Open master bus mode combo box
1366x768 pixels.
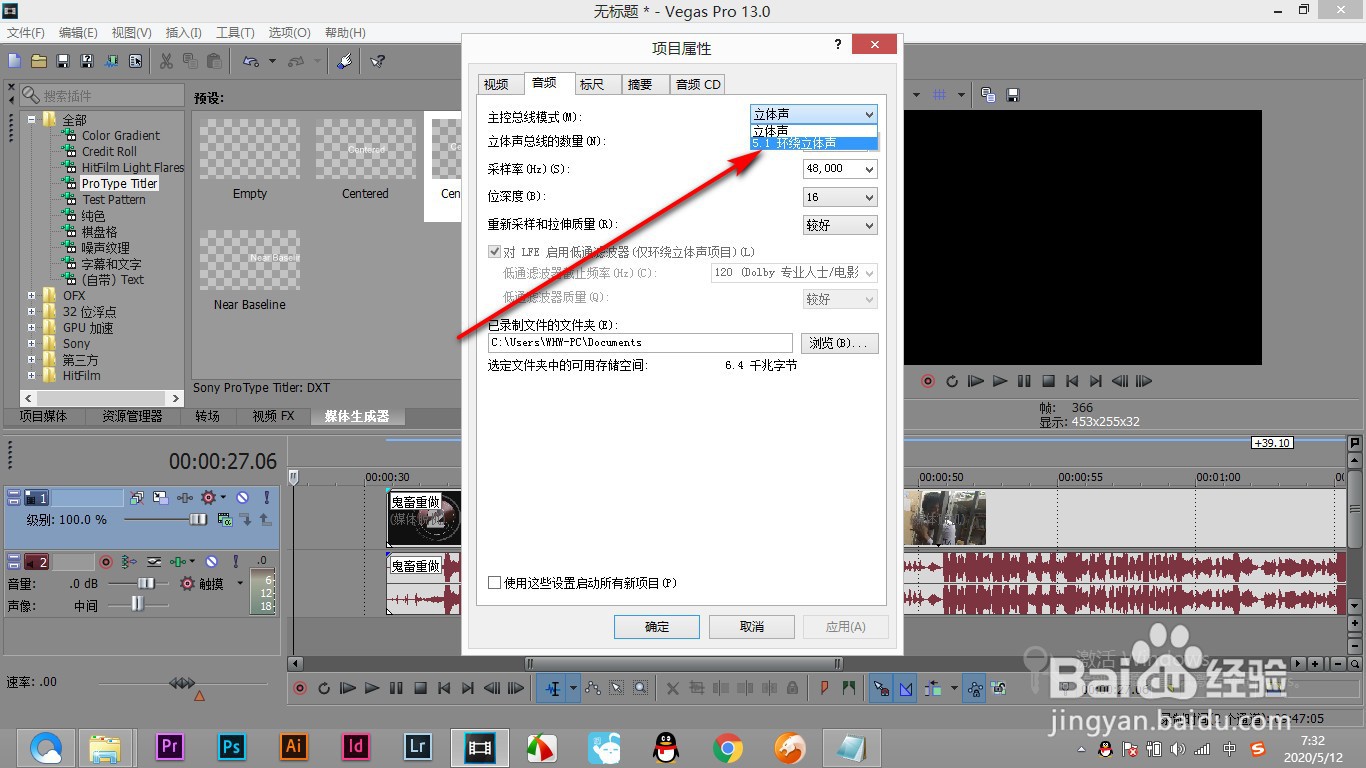(814, 114)
